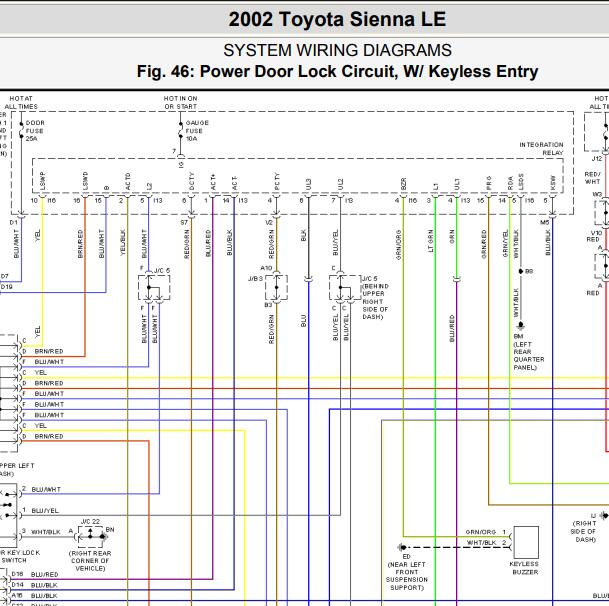This screenshot has width=609, height=606.
Task: Click the vertical "GRN/YEL" wire label
Action: pyautogui.click(x=505, y=244)
